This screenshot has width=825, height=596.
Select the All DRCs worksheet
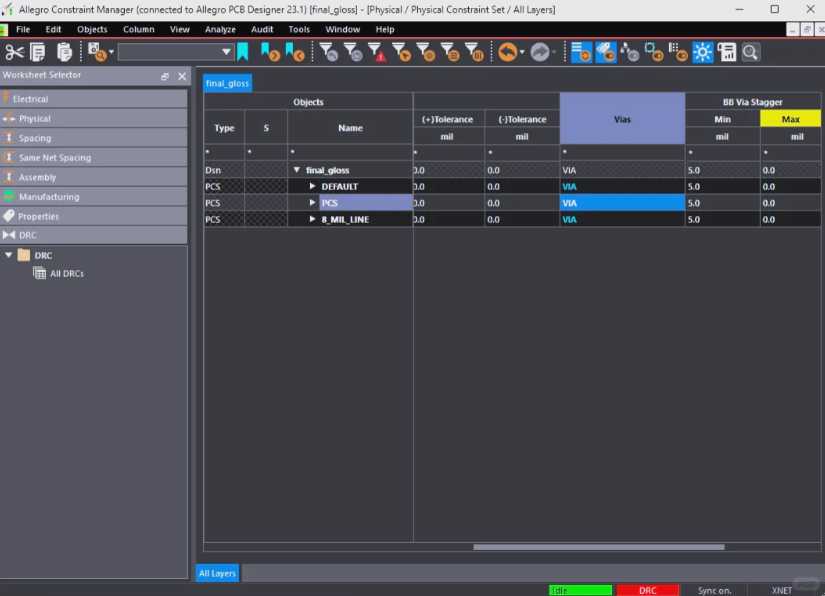point(66,274)
